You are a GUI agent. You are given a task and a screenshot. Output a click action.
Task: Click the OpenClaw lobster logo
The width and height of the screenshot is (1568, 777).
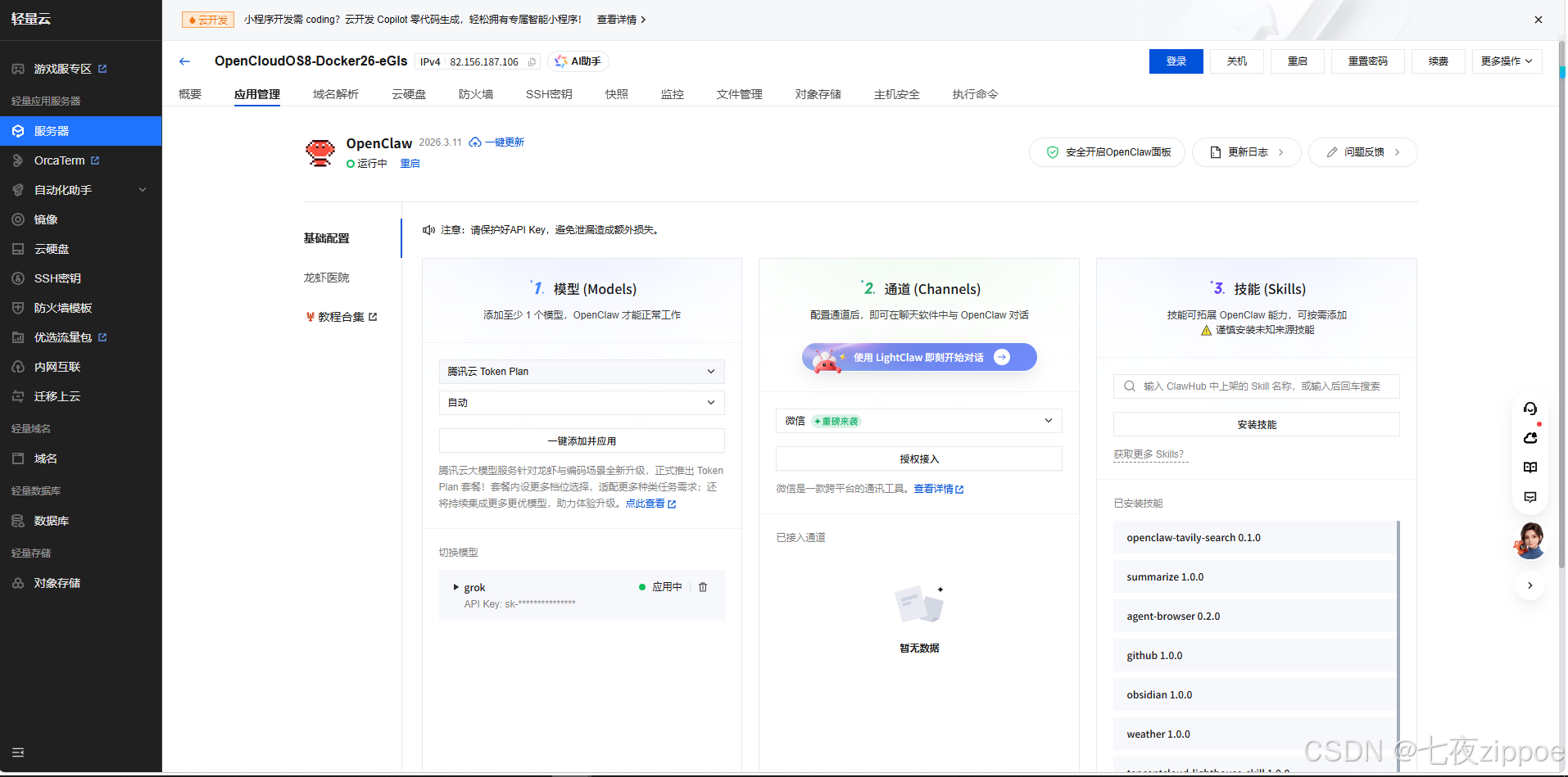320,152
